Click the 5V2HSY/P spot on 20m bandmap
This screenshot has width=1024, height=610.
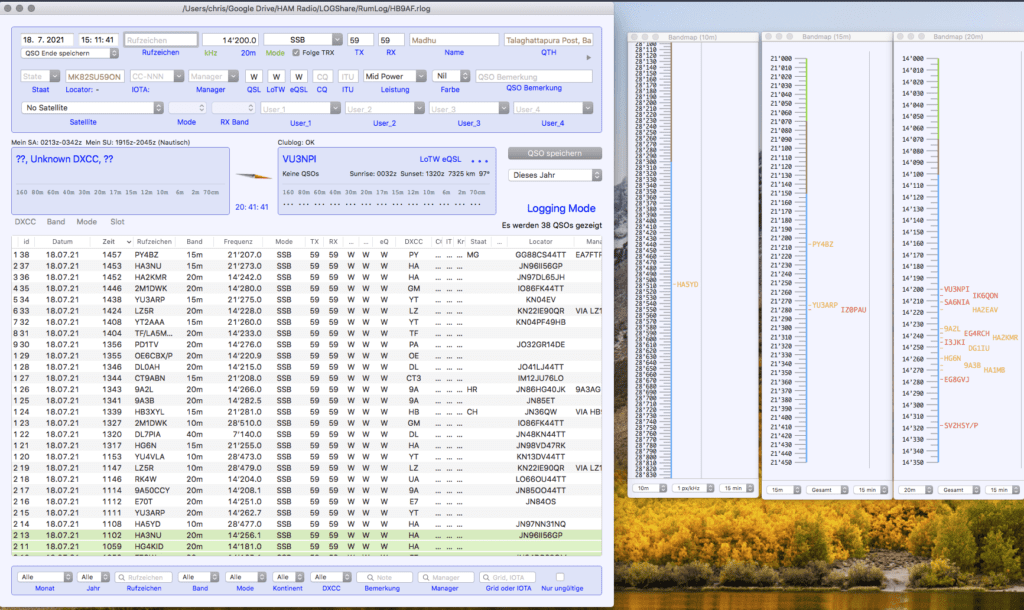coord(961,425)
